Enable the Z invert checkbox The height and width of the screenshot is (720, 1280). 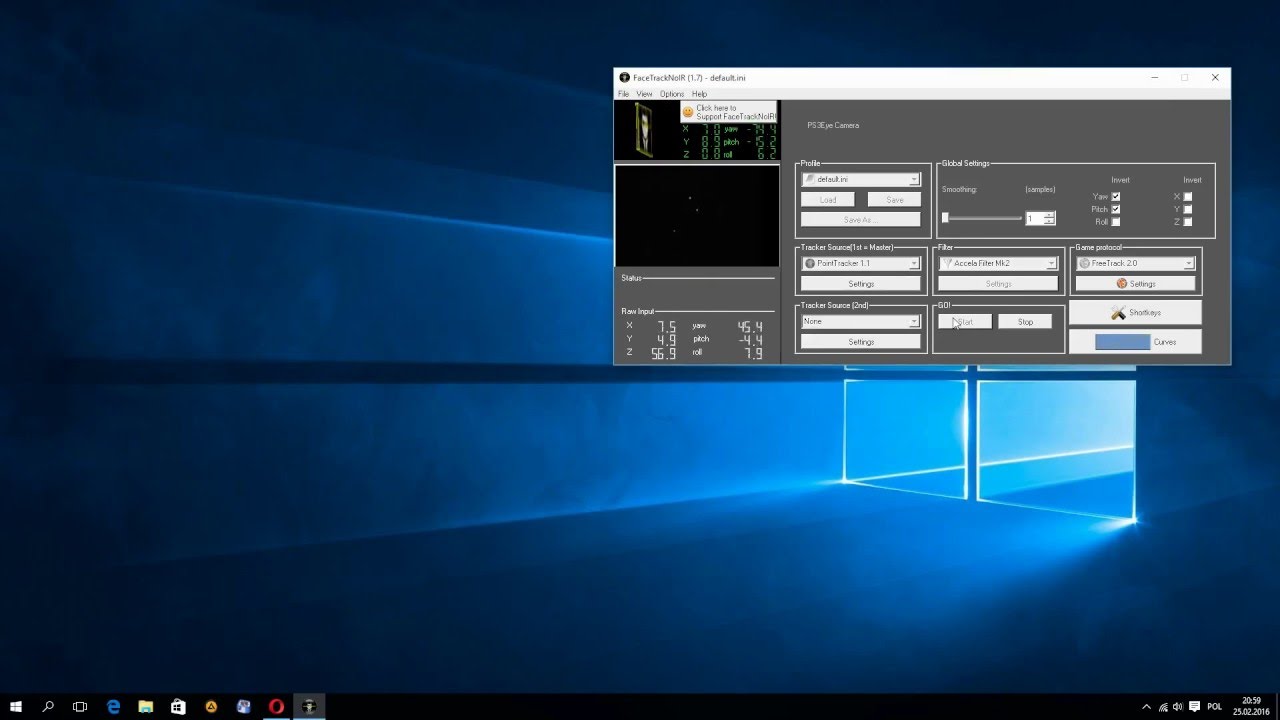[x=1188, y=222]
